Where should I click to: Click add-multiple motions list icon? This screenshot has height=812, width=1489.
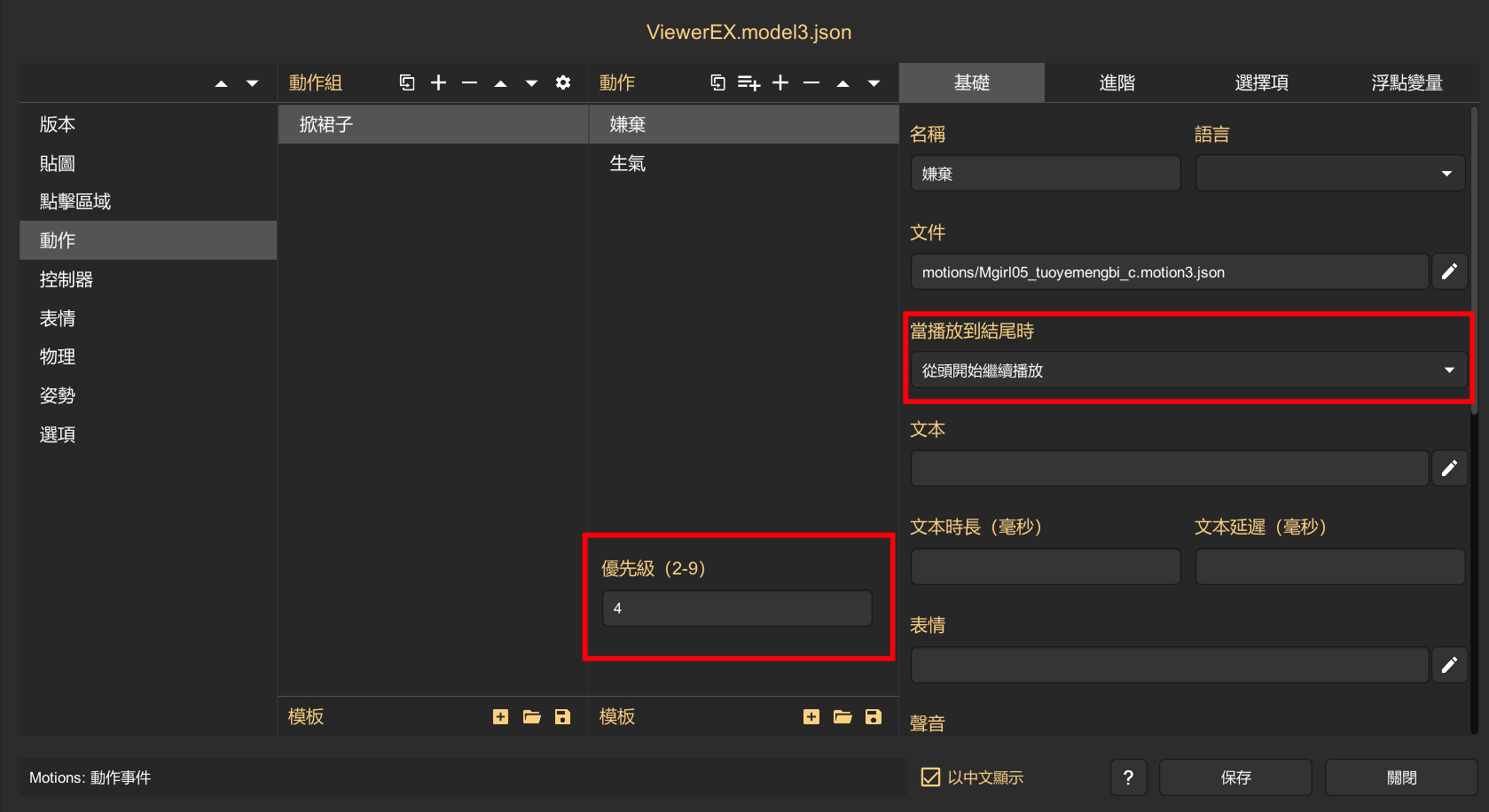coord(748,82)
